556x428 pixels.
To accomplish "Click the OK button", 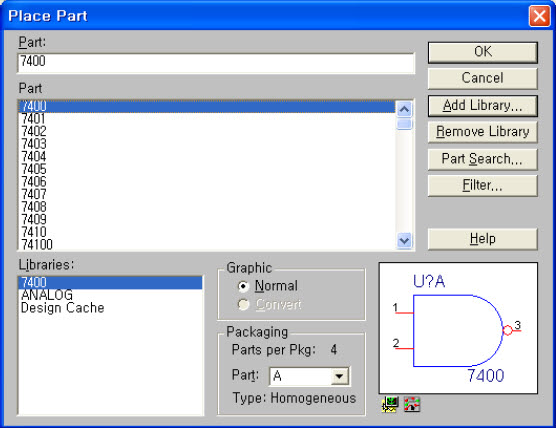I will 483,52.
